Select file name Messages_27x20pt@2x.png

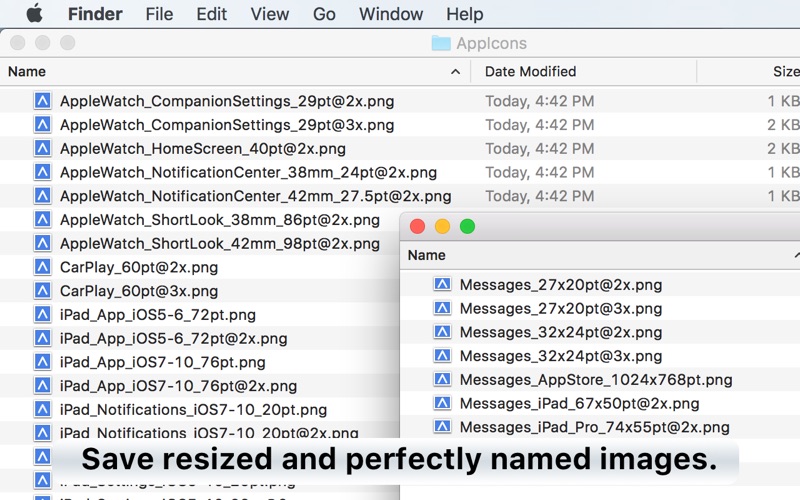click(561, 285)
